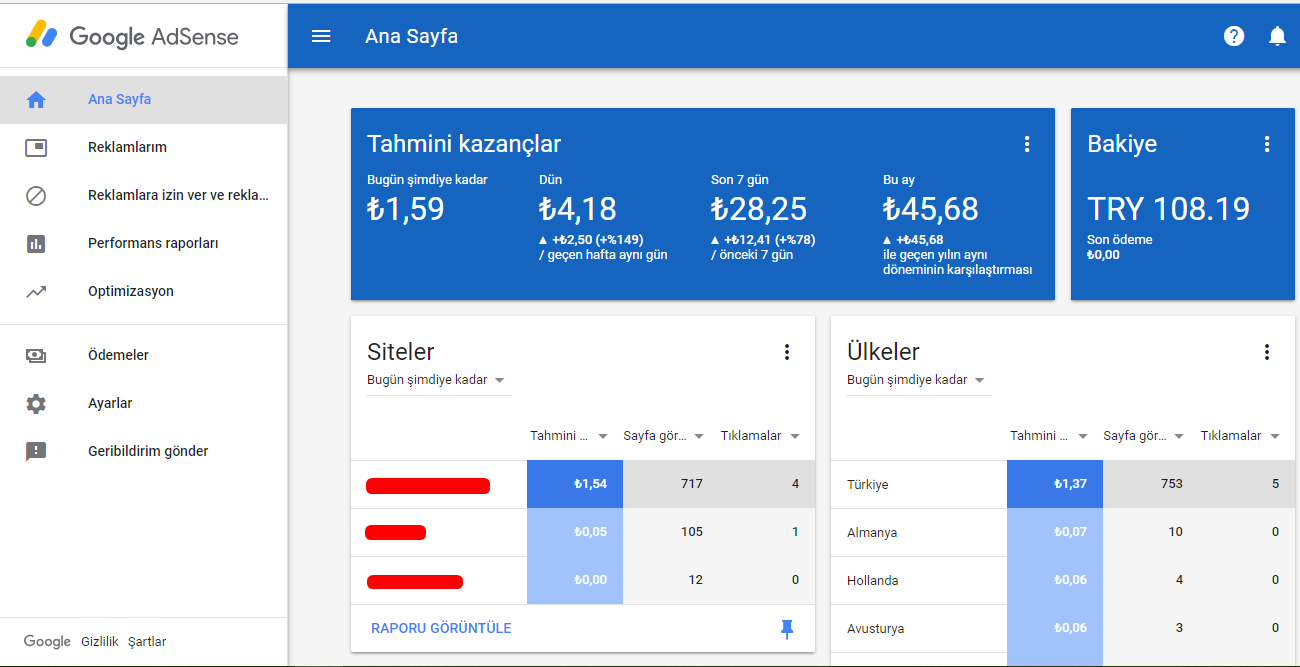Open Reklamlarım in sidebar
This screenshot has height=667, width=1300.
pyautogui.click(x=144, y=147)
